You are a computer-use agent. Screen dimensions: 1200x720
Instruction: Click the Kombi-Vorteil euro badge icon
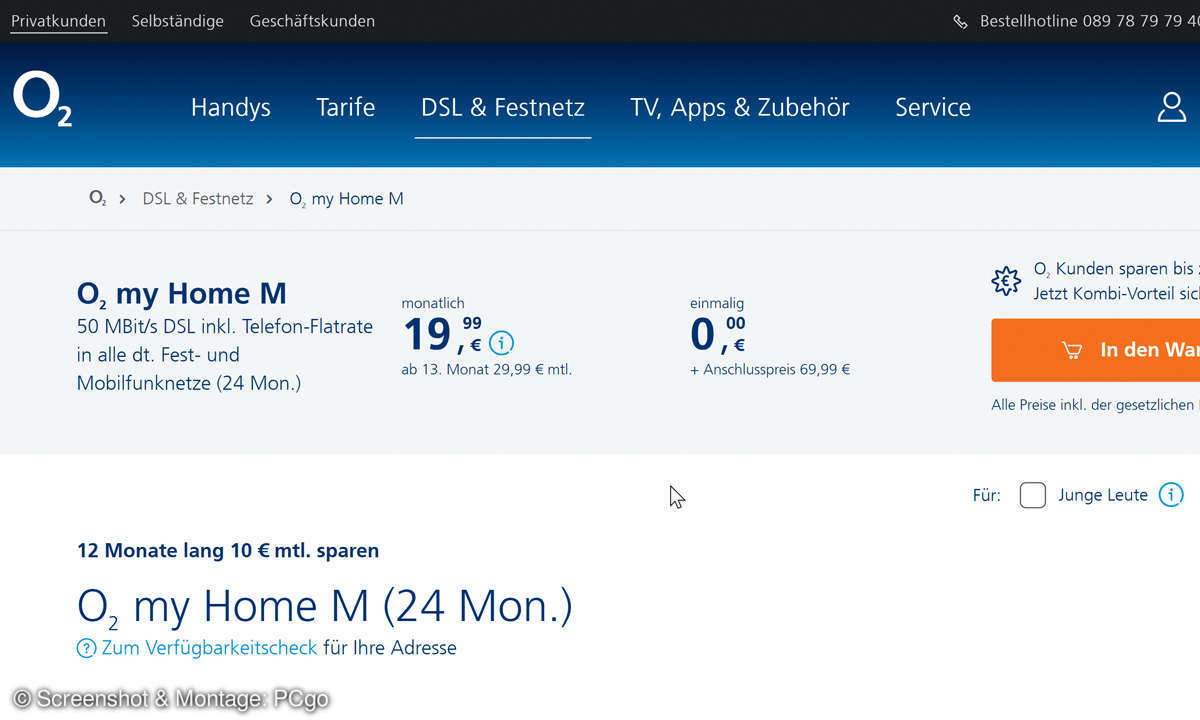(1006, 281)
